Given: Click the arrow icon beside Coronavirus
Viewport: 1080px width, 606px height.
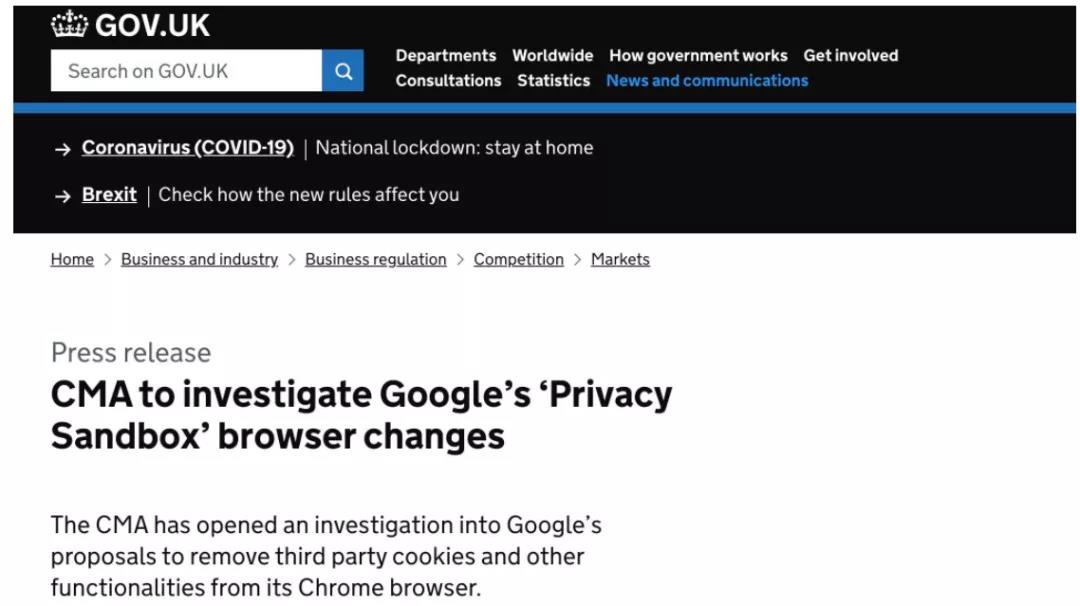Looking at the screenshot, I should [63, 149].
